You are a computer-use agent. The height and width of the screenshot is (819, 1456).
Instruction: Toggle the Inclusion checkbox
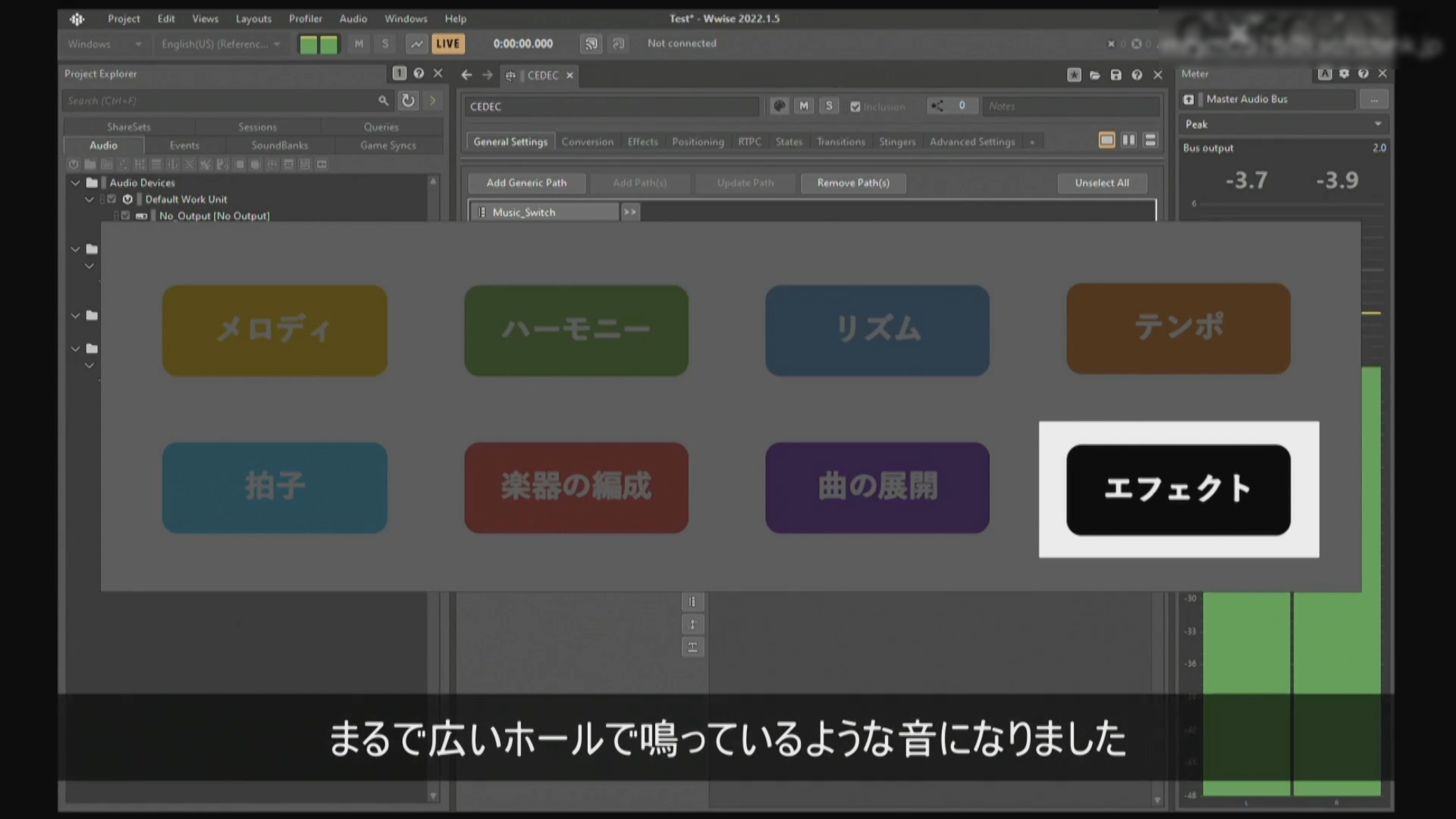pos(855,107)
